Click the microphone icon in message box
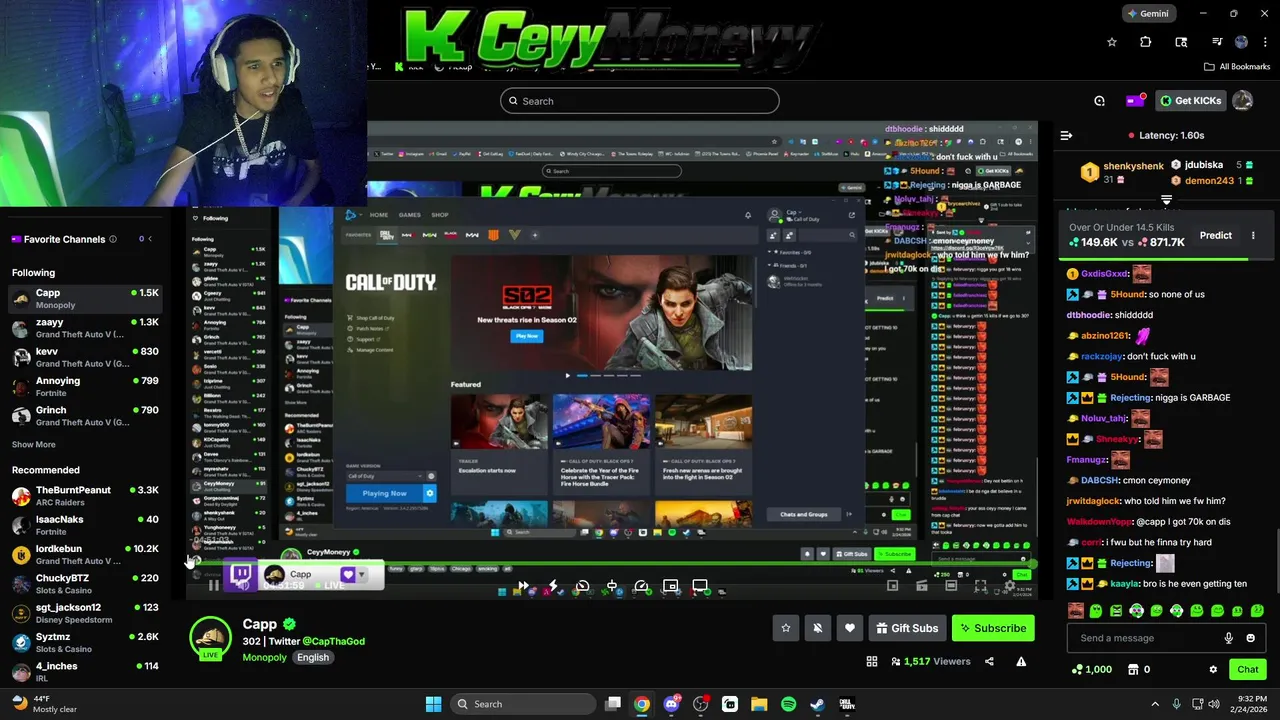The width and height of the screenshot is (1280, 720). tap(1229, 638)
